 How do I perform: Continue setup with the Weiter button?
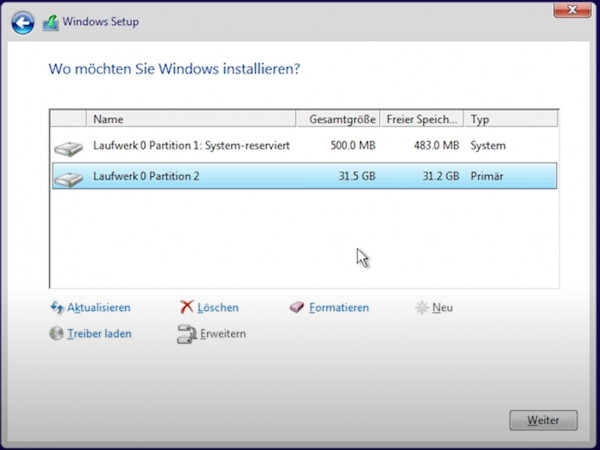click(x=543, y=420)
